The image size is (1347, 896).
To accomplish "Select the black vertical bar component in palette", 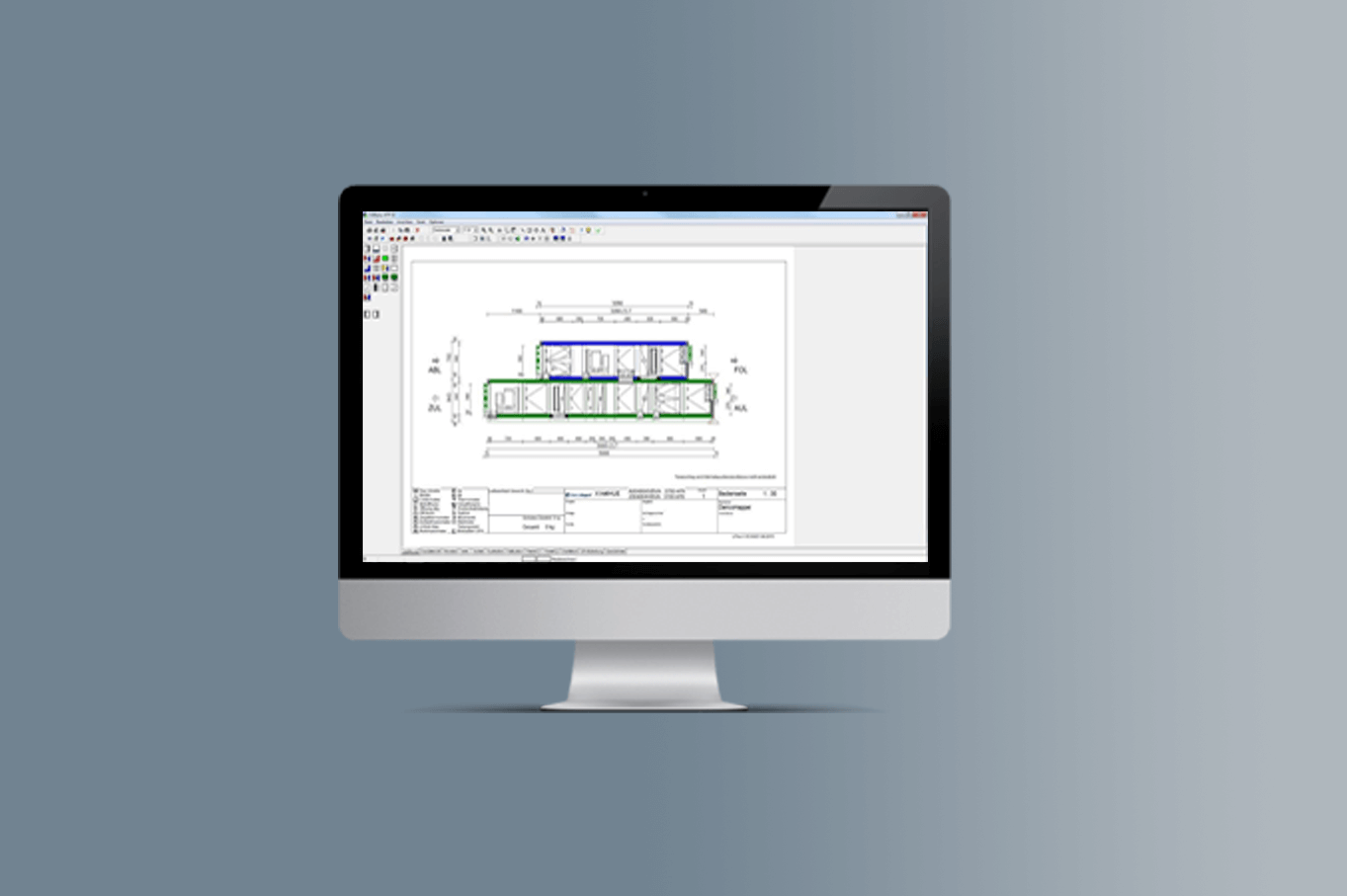I will tap(376, 287).
